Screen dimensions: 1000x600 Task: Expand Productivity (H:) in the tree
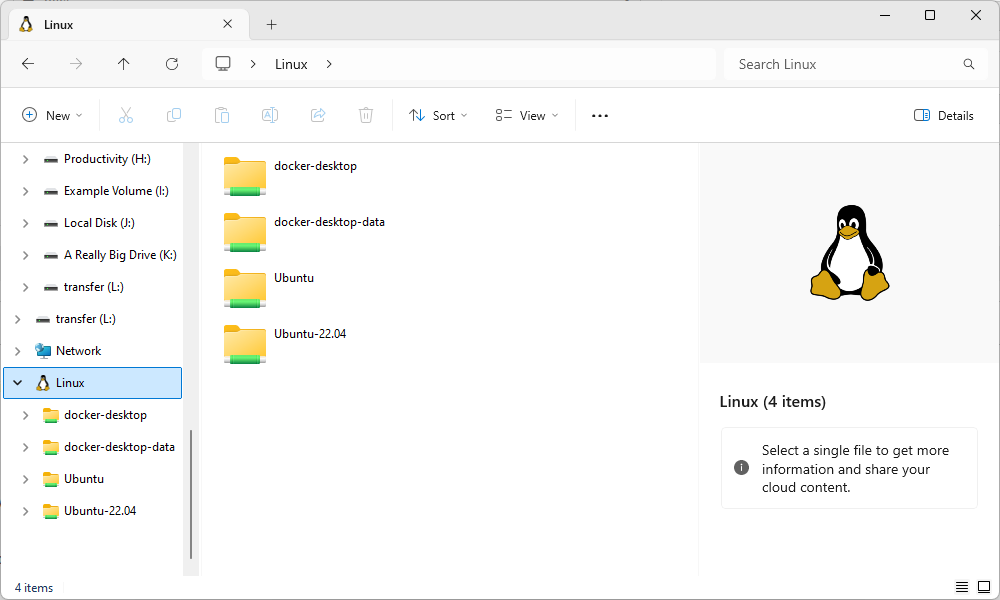pos(26,159)
